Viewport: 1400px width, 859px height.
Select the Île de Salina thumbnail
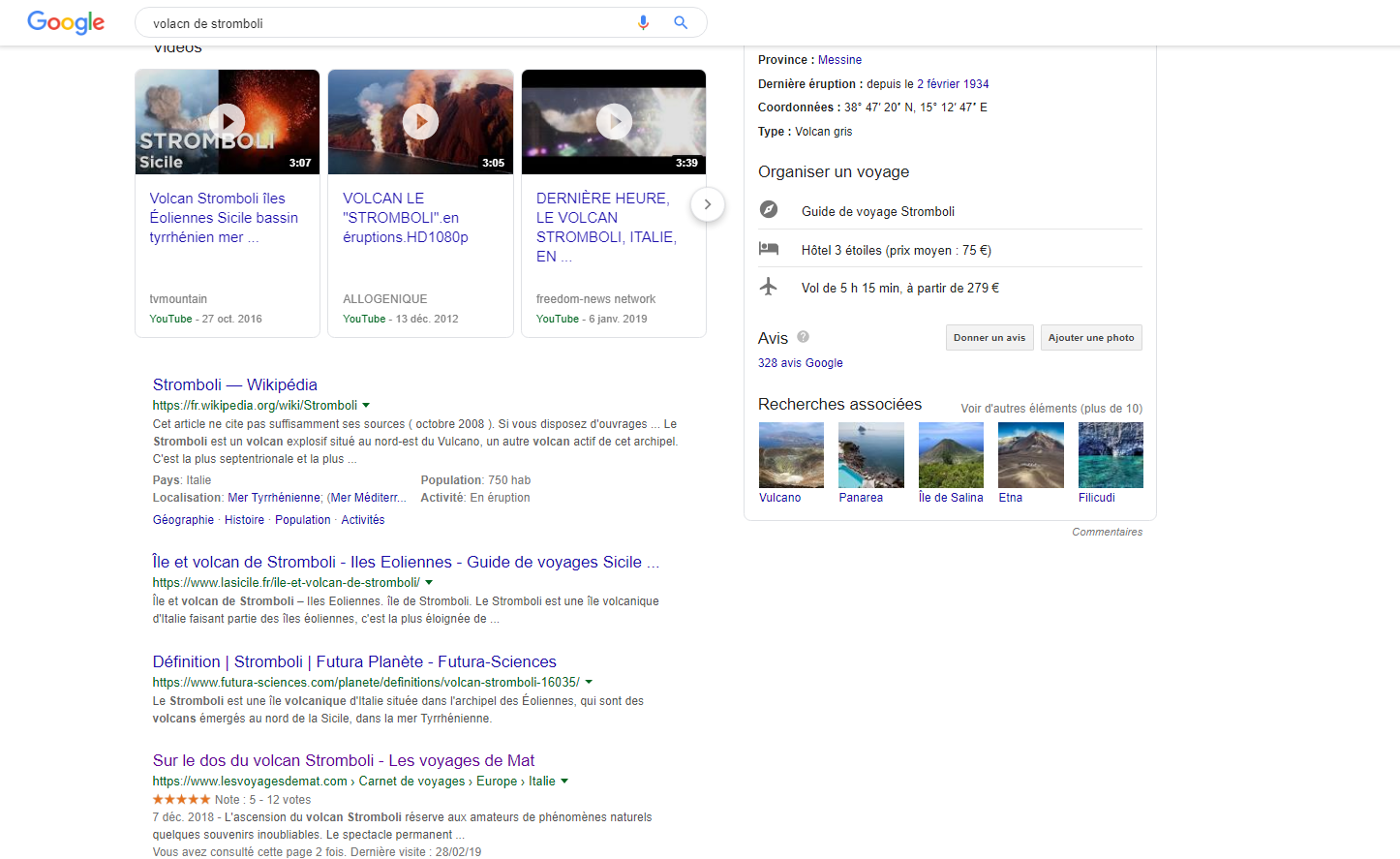coord(951,455)
